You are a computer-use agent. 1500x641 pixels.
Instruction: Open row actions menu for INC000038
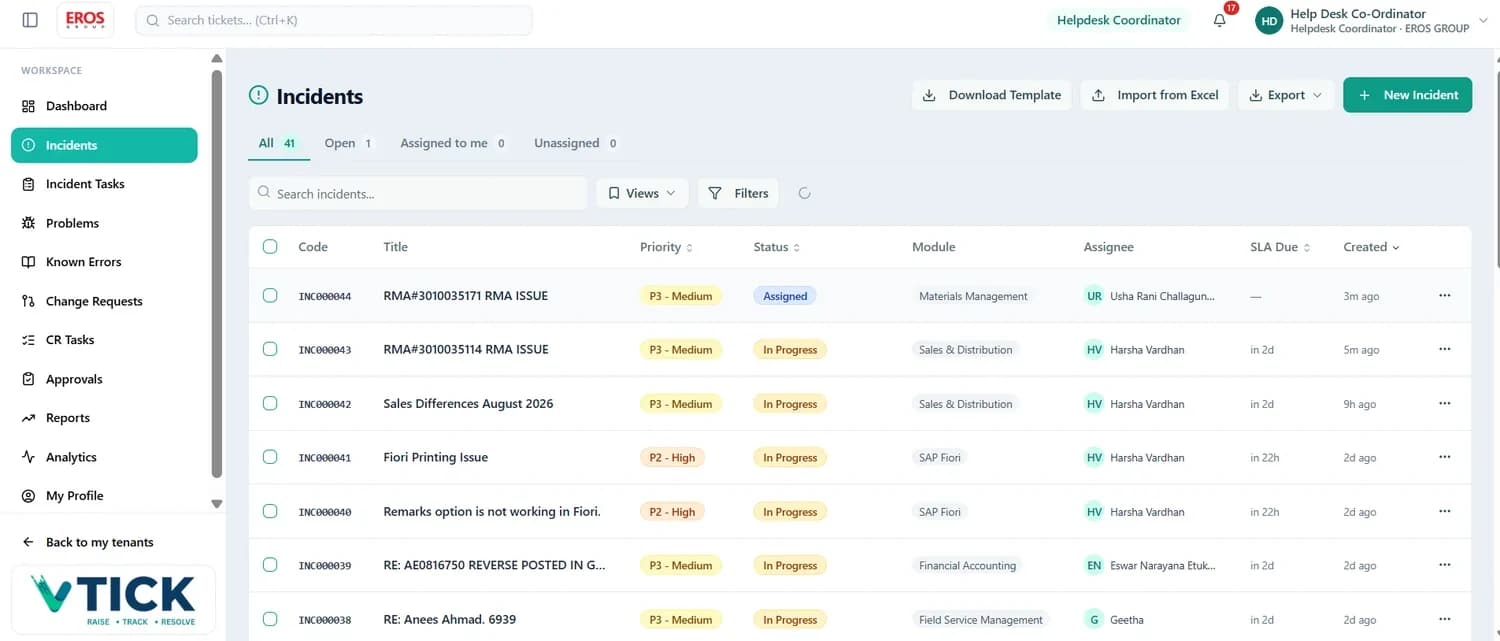coord(1444,619)
